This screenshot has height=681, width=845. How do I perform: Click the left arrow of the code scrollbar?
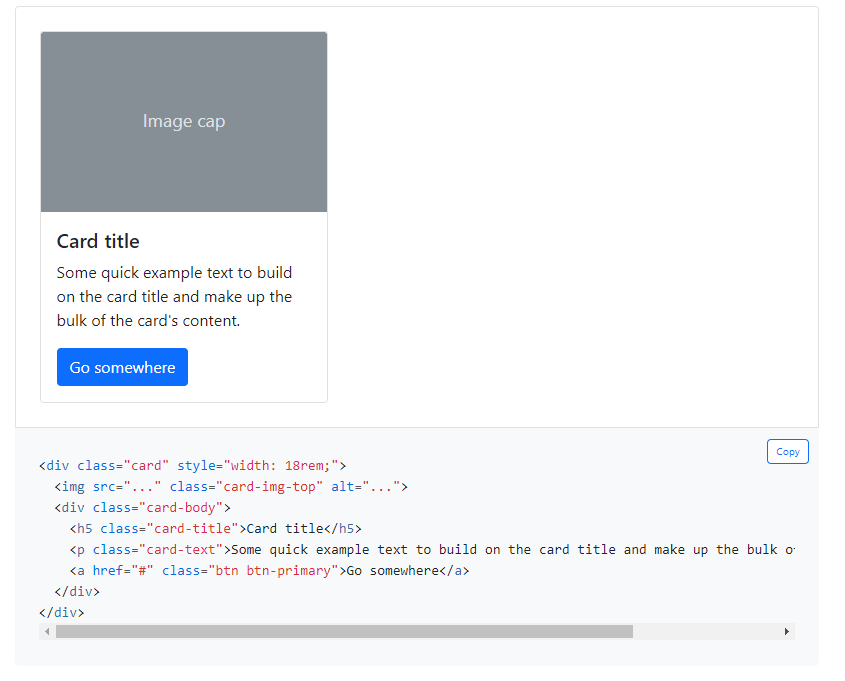tap(49, 631)
